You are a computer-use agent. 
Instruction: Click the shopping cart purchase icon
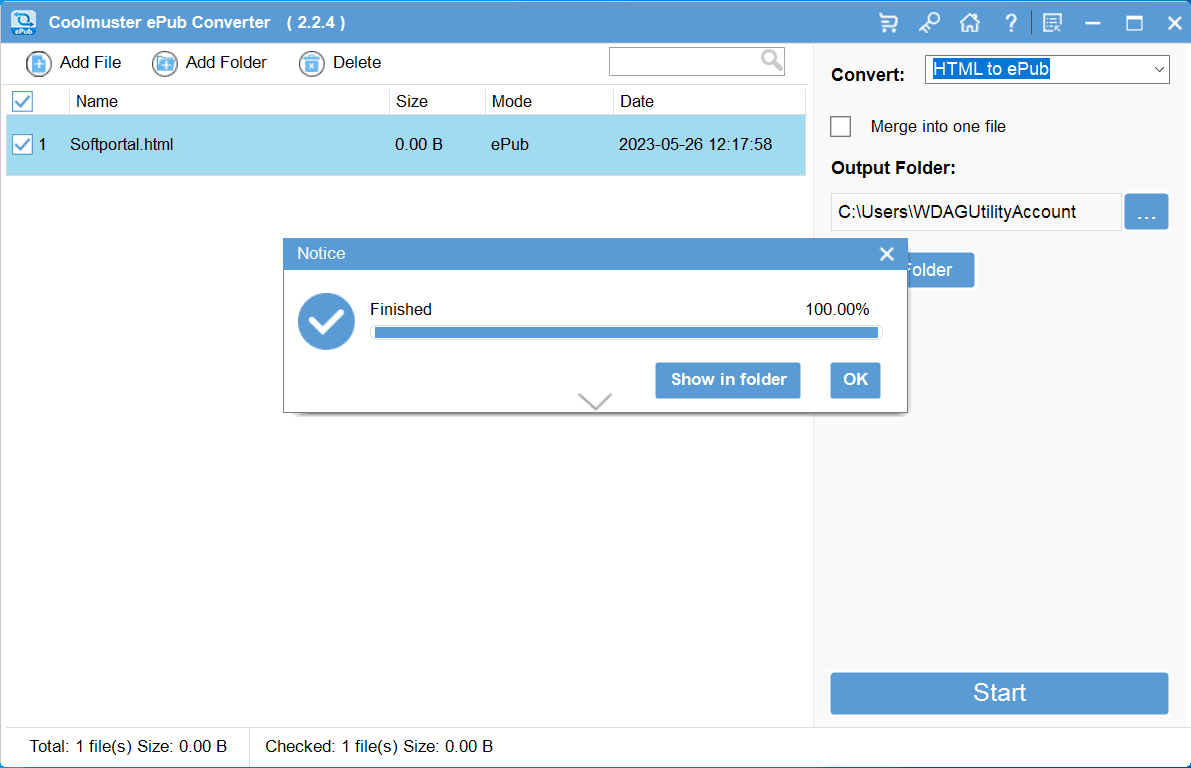(888, 23)
